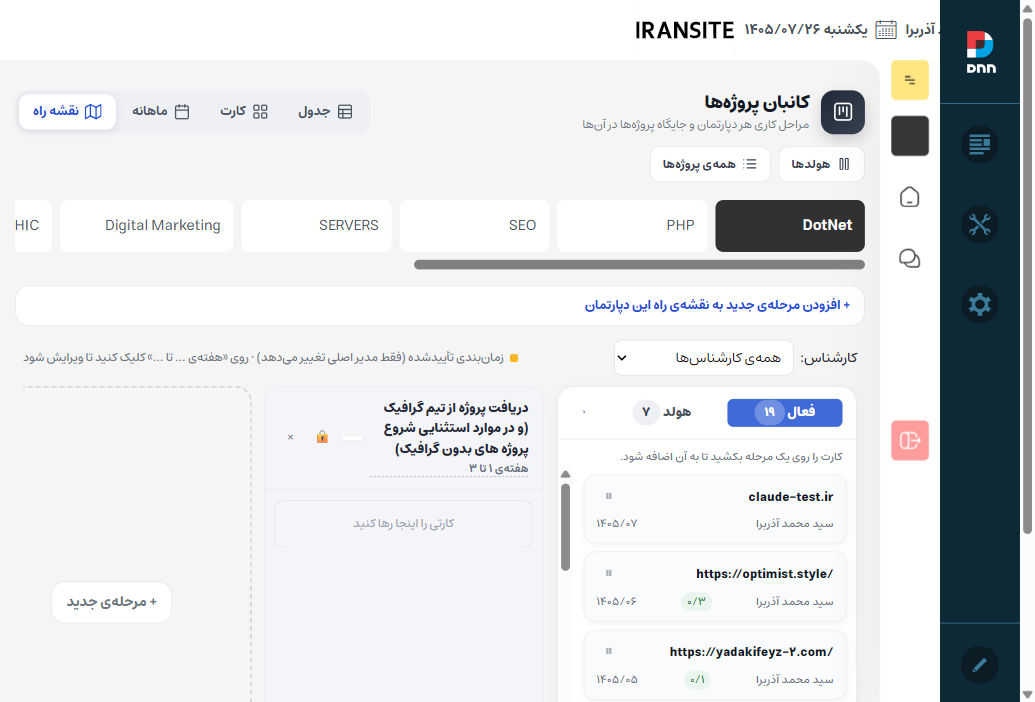The image size is (1035, 702).
Task: Click drag handle on claude-test.ir card
Action: [609, 496]
